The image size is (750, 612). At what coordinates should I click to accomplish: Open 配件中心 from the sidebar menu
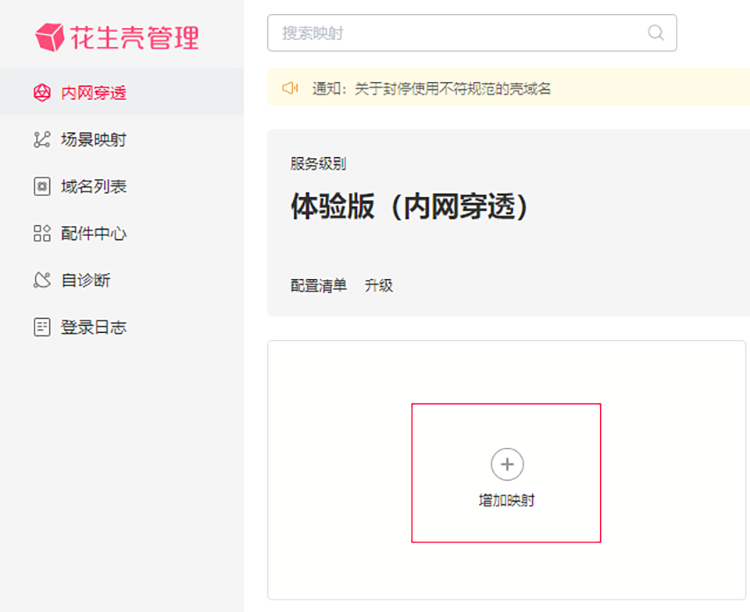pyautogui.click(x=94, y=234)
